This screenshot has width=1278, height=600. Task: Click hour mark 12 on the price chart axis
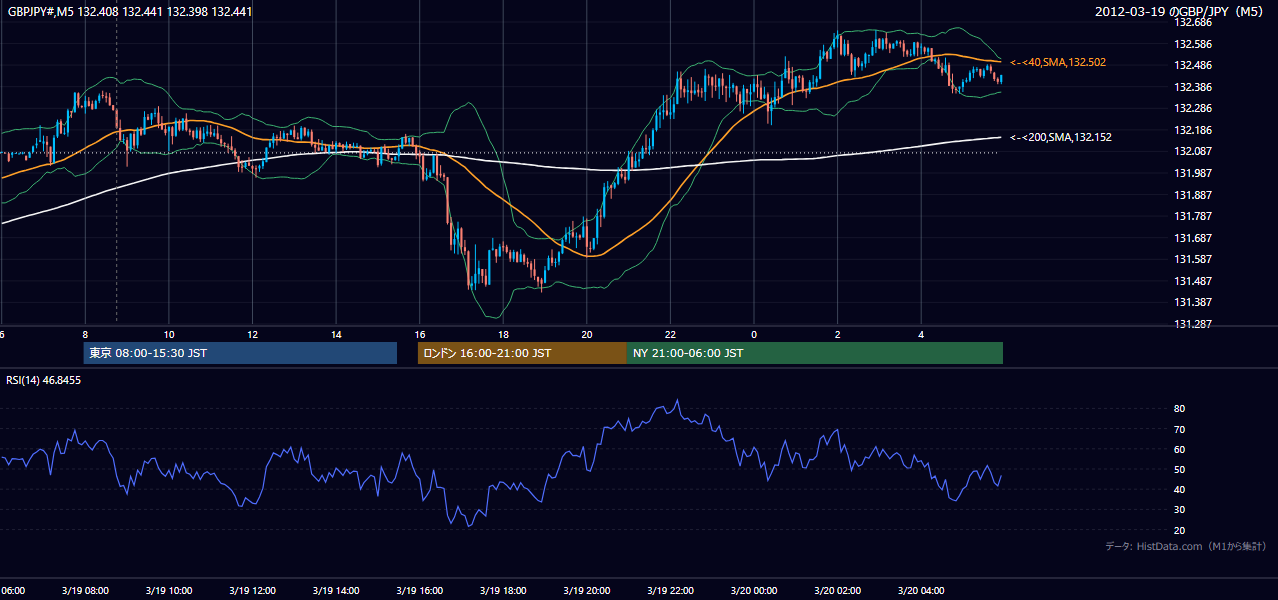(x=252, y=335)
